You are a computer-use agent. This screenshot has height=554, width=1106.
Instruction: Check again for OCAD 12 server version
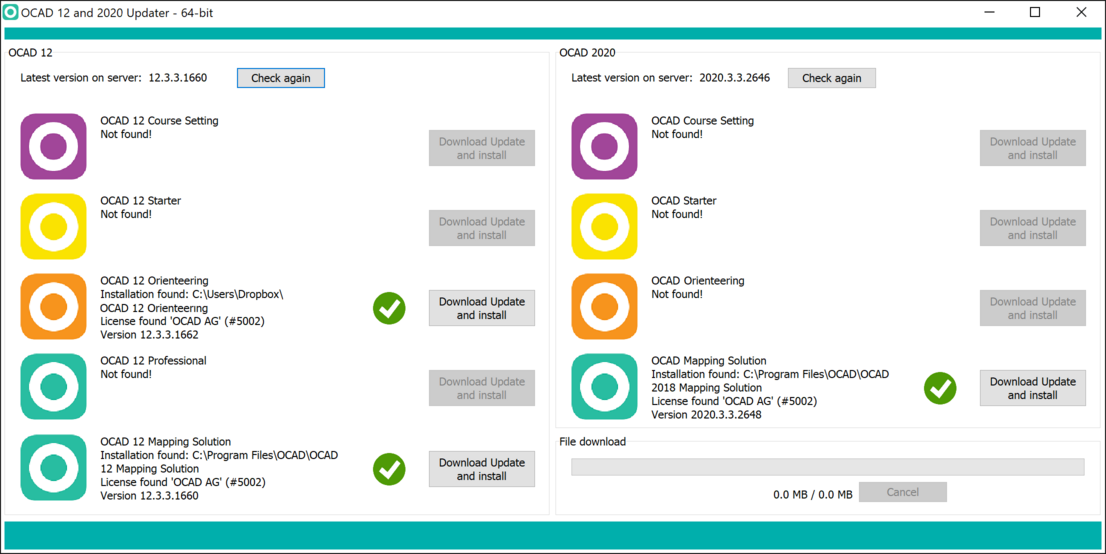coord(281,78)
